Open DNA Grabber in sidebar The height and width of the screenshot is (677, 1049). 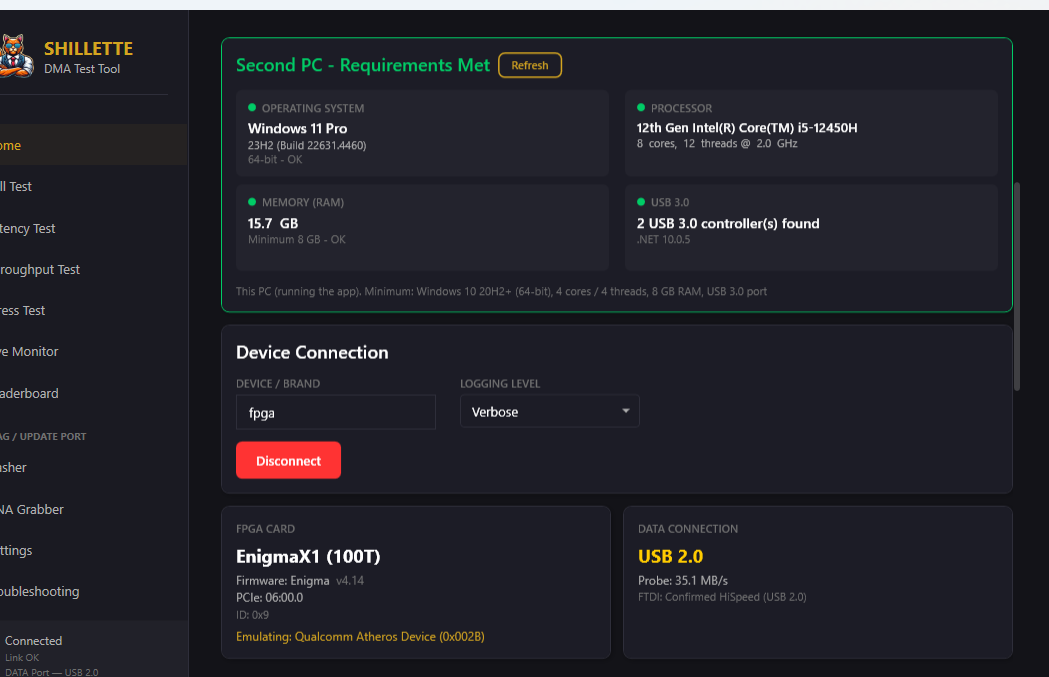pyautogui.click(x=94, y=509)
